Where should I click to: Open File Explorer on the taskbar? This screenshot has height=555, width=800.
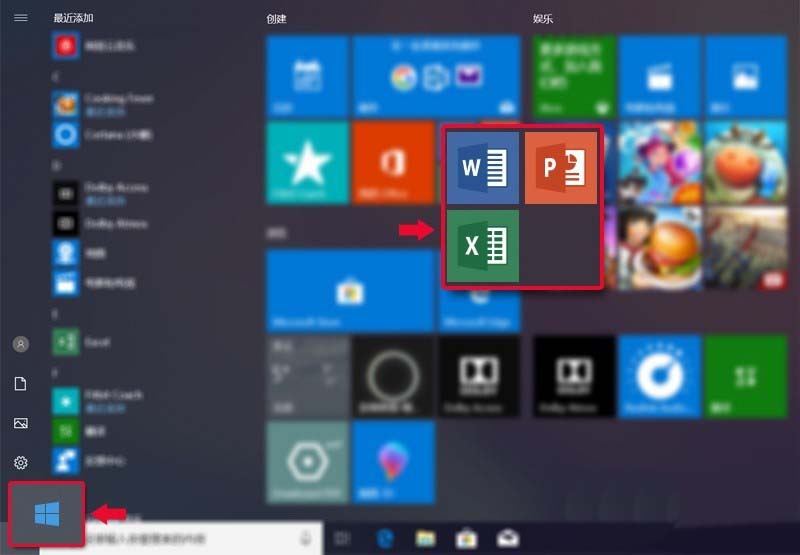426,538
